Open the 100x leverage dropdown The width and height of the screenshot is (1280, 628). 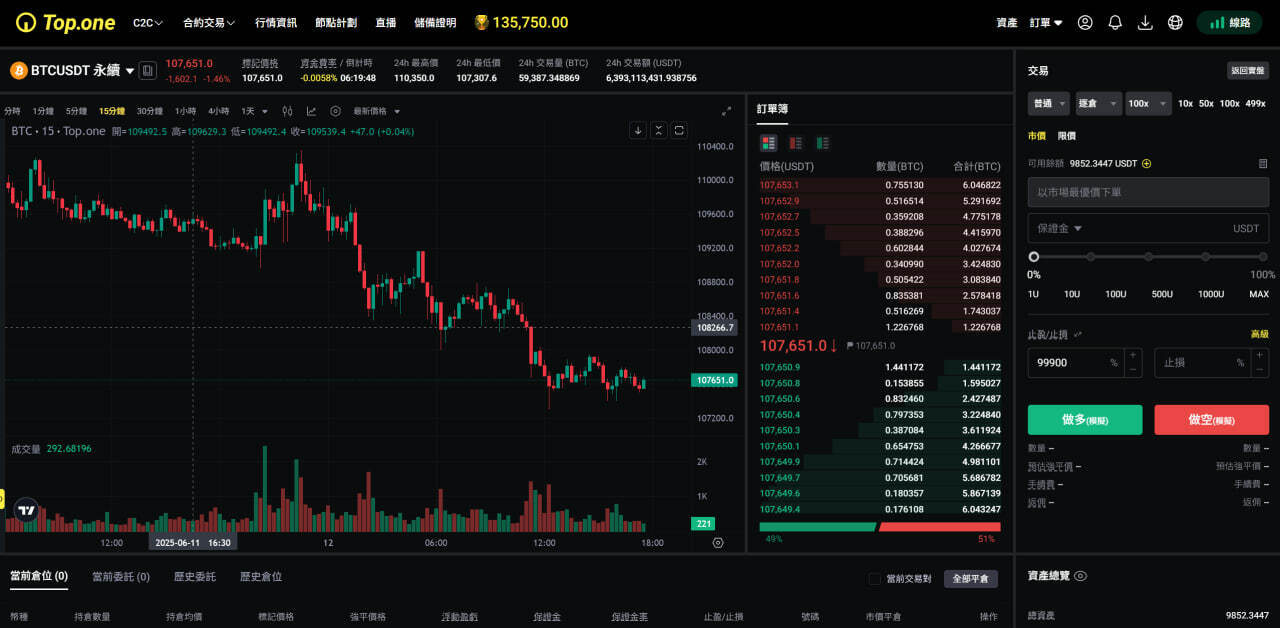point(1148,103)
